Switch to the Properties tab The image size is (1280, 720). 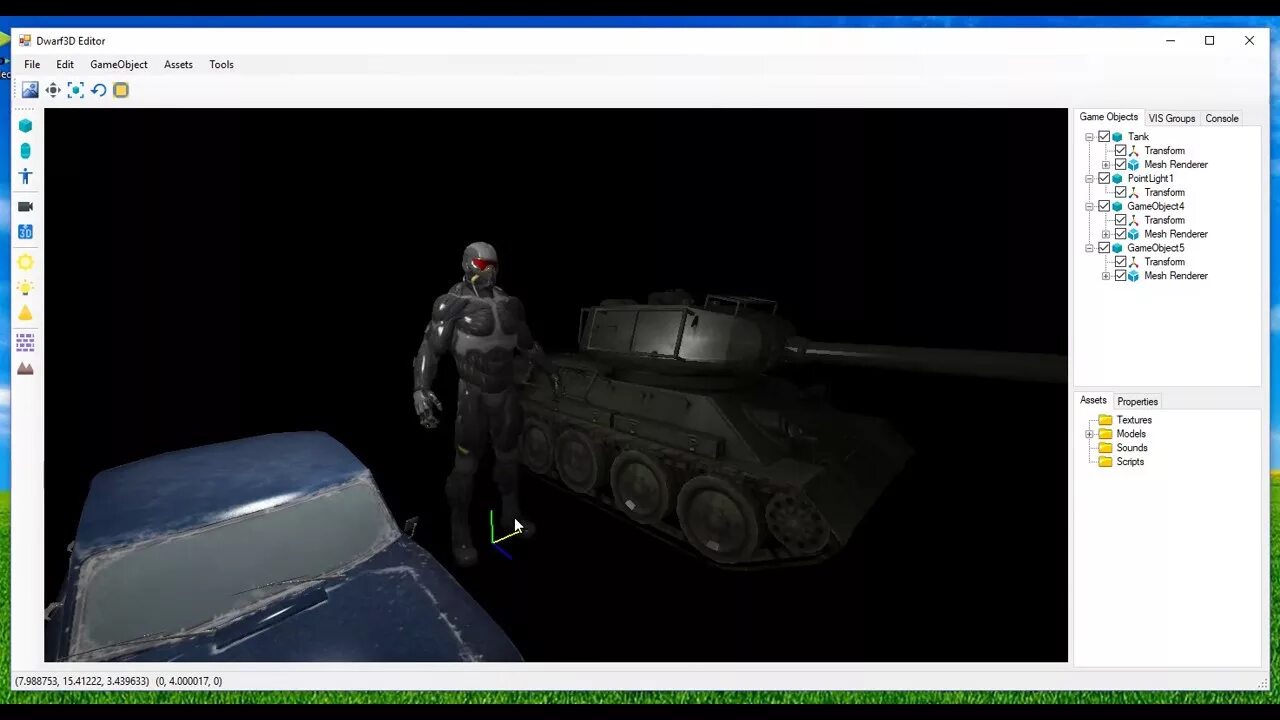coord(1137,402)
